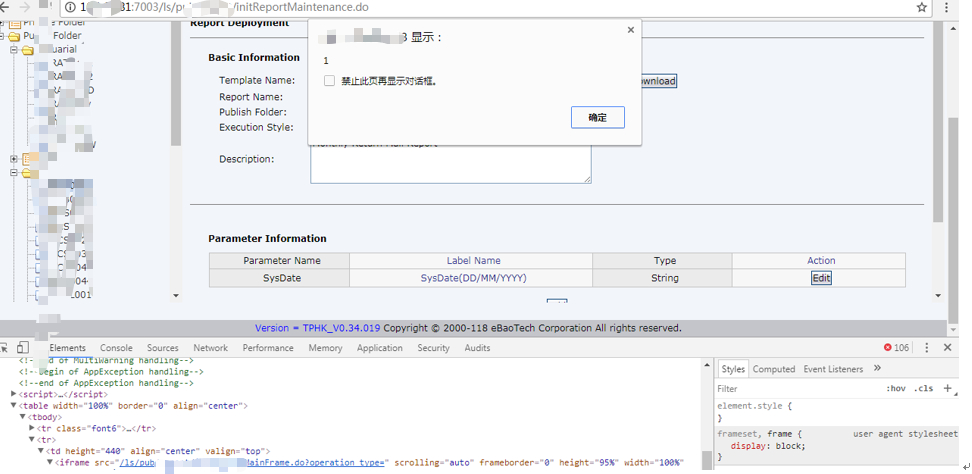
Task: Add new style rule plus icon
Action: (x=947, y=388)
